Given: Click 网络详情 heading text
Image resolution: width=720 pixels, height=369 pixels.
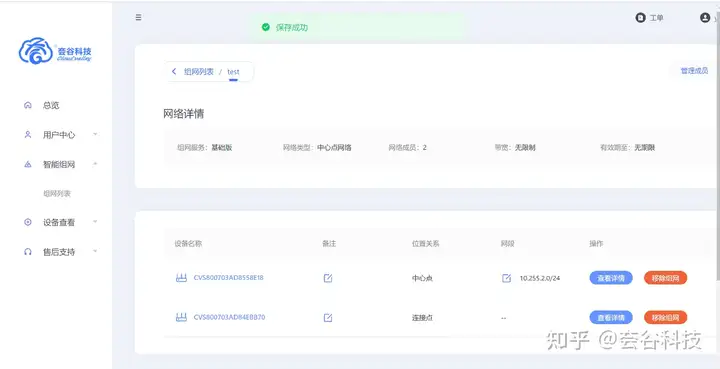Looking at the screenshot, I should click(x=183, y=114).
